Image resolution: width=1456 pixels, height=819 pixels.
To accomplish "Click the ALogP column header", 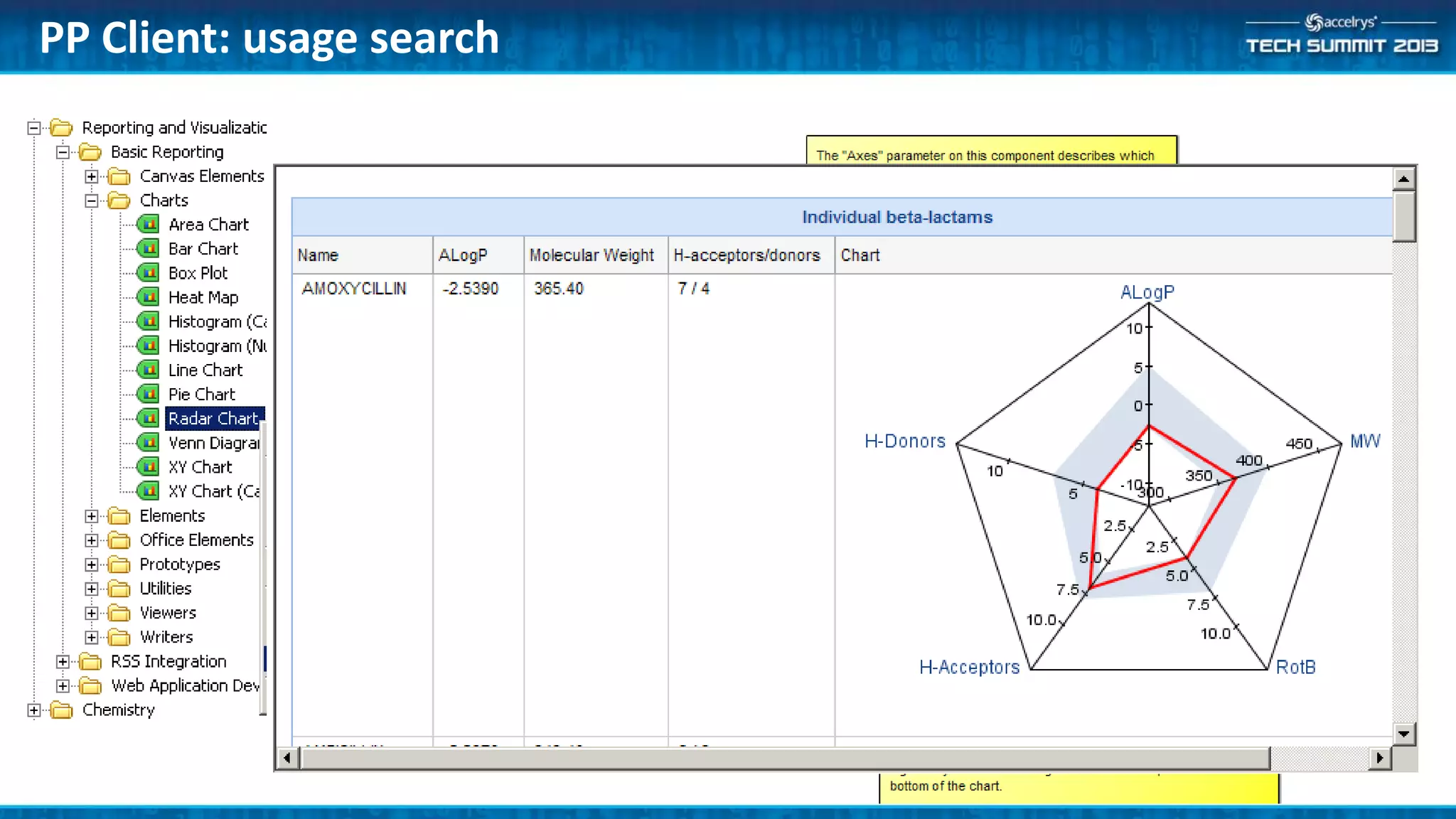I will [x=478, y=255].
